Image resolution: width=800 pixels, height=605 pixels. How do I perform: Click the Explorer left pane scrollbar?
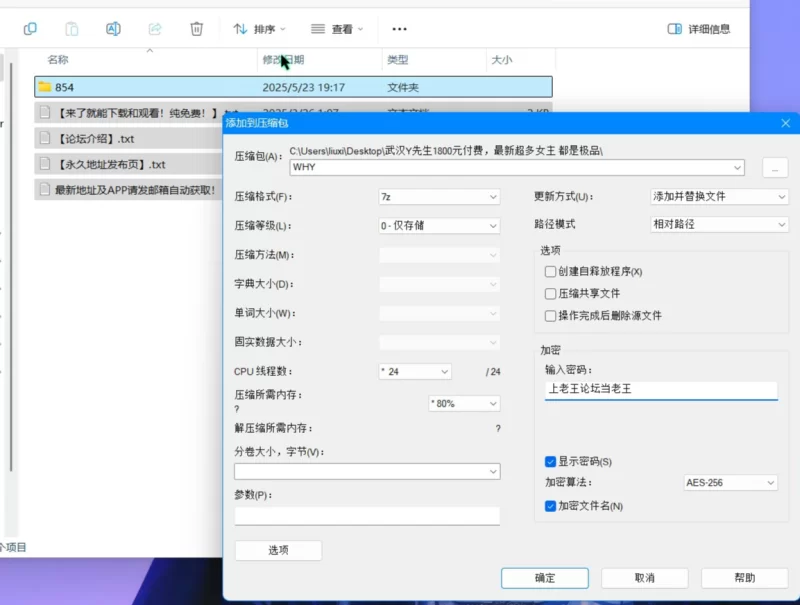point(11,265)
